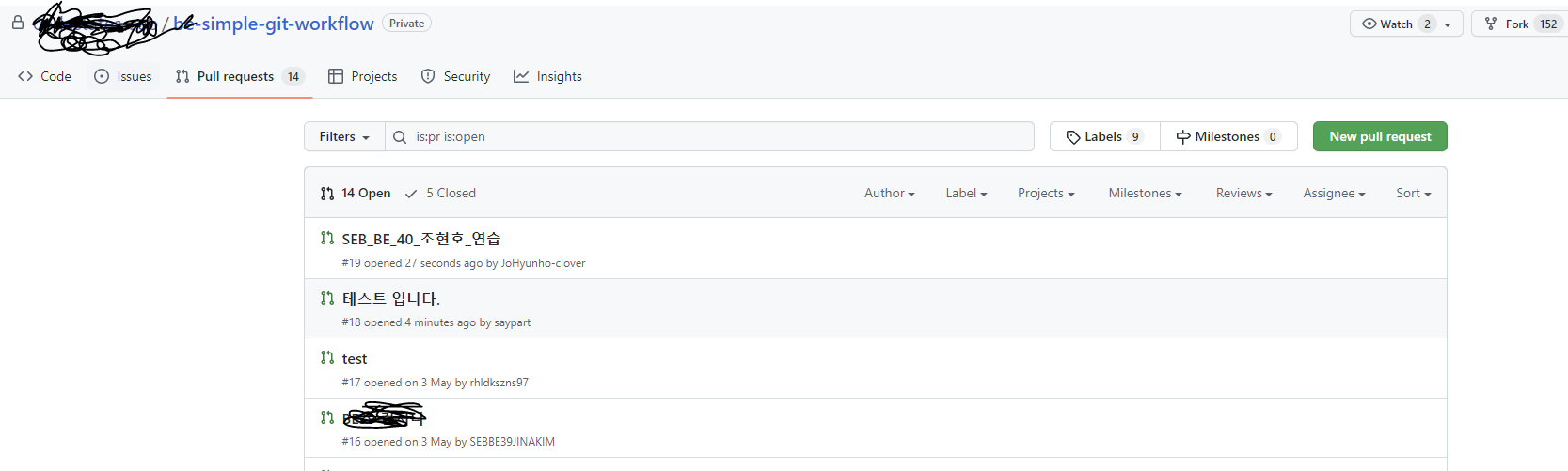Click the New pull request button

[x=1380, y=136]
